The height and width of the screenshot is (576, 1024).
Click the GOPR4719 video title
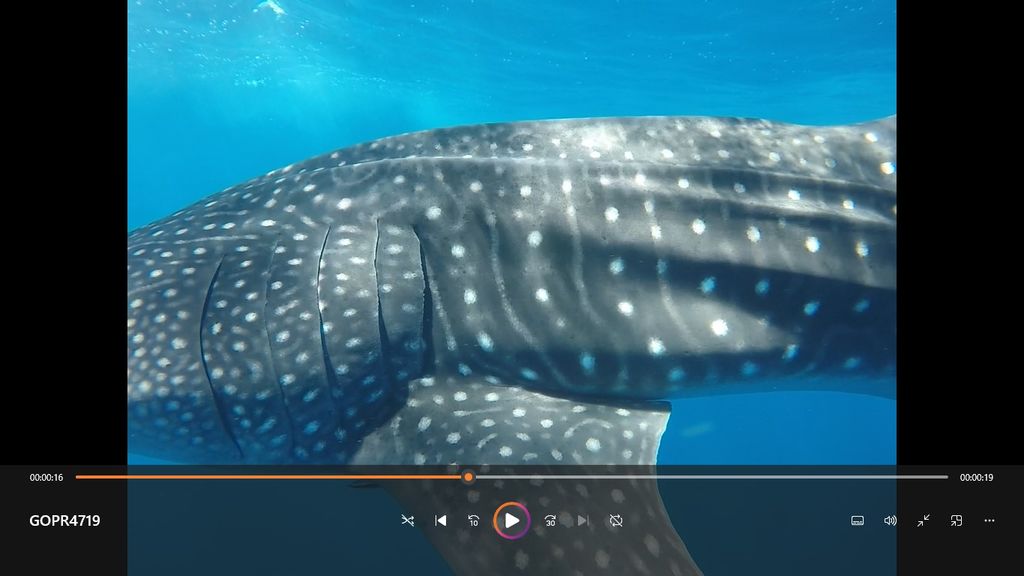point(65,520)
